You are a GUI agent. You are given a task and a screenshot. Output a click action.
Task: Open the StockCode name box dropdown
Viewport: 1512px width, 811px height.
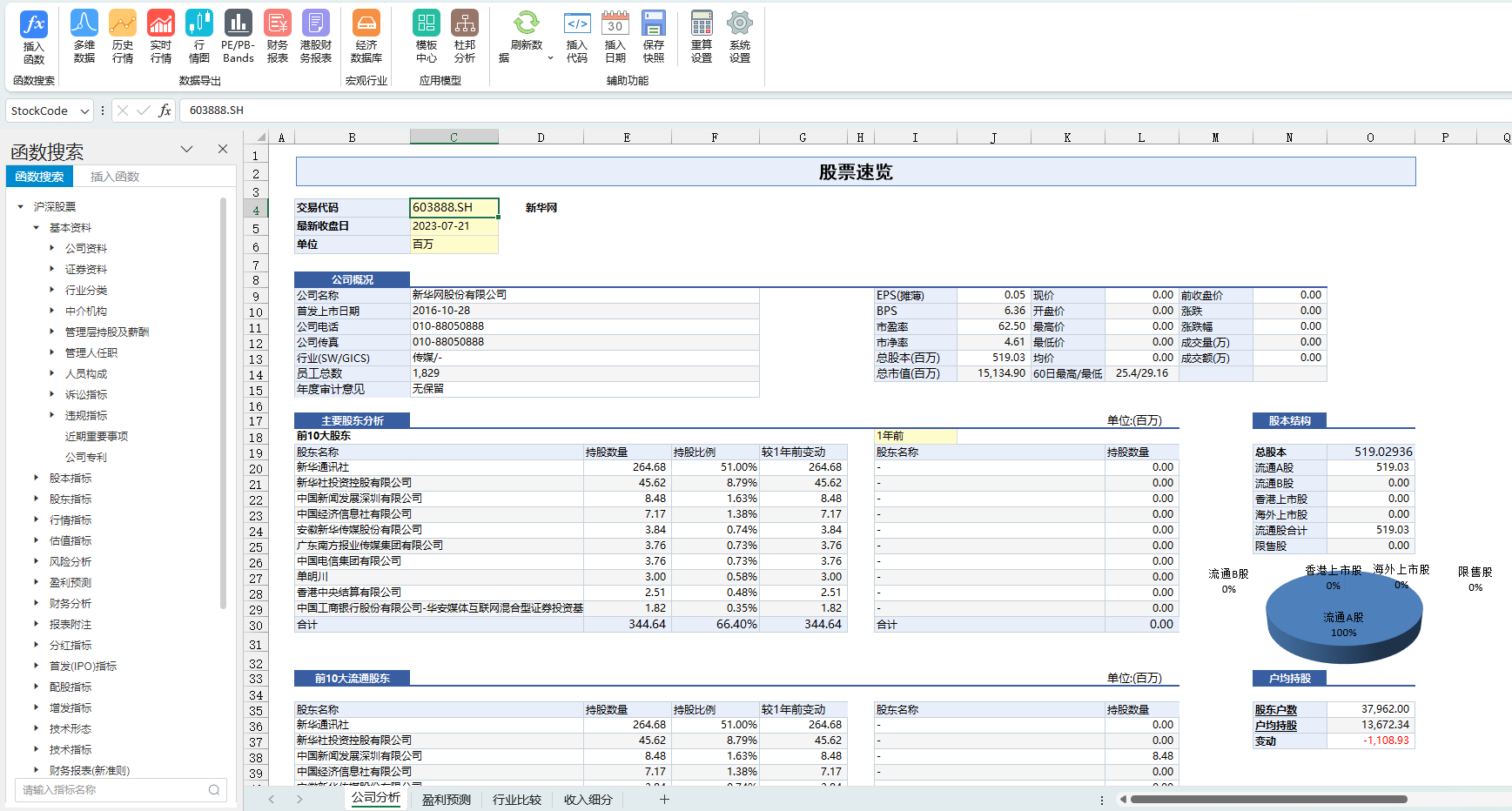pyautogui.click(x=84, y=111)
